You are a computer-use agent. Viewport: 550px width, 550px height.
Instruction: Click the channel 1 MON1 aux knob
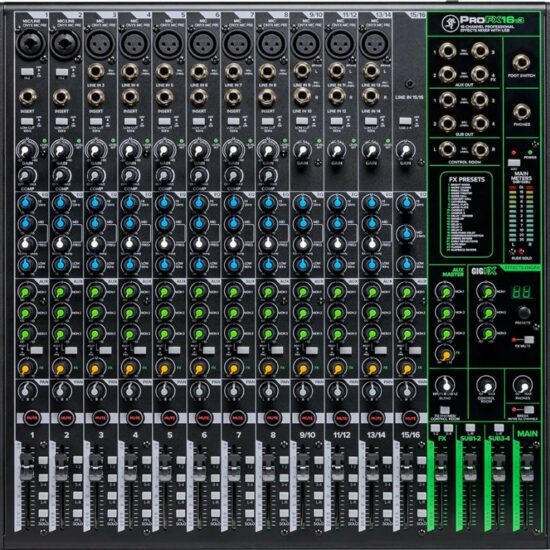27,291
